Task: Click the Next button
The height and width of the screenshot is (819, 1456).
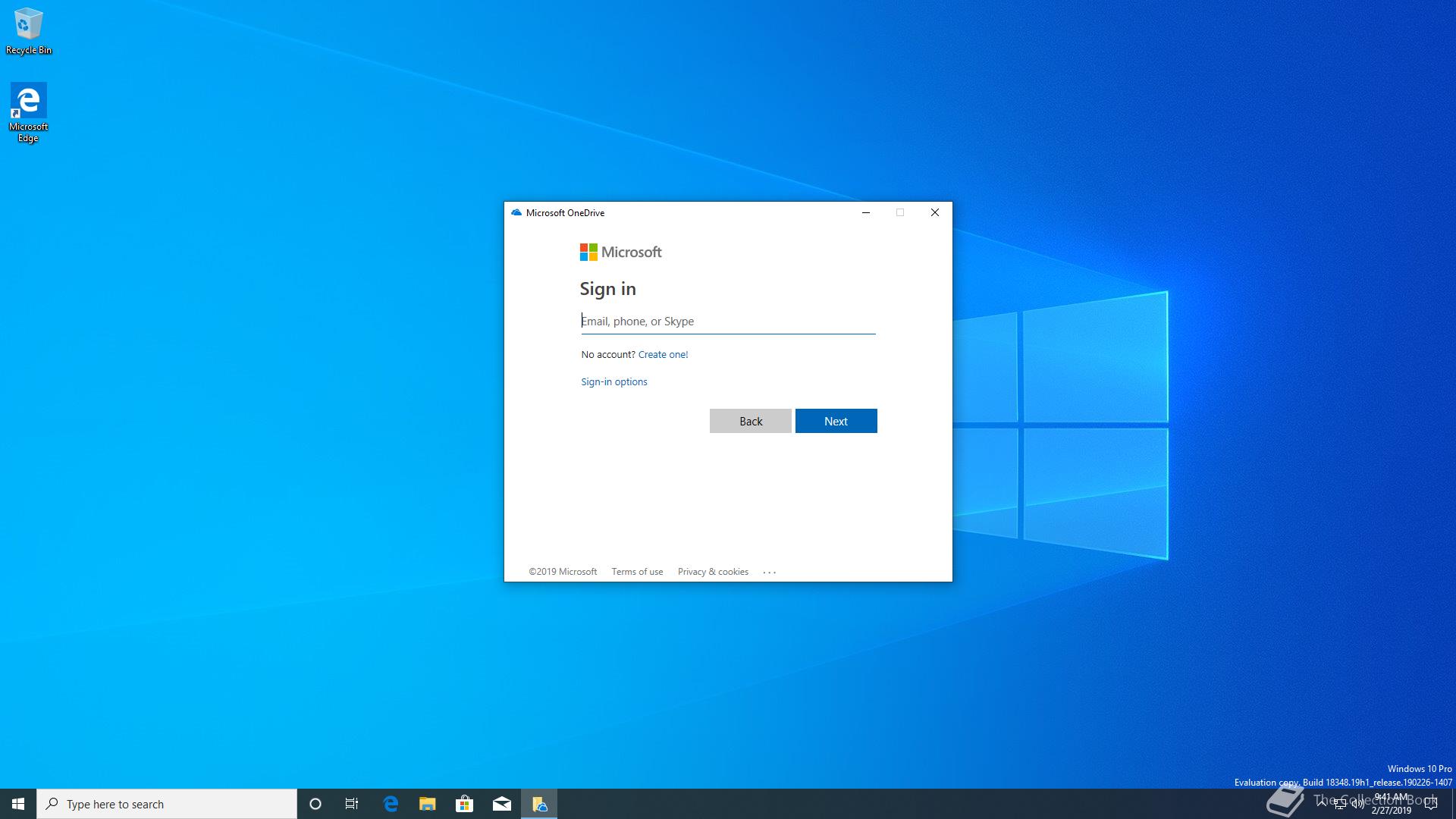Action: point(836,421)
